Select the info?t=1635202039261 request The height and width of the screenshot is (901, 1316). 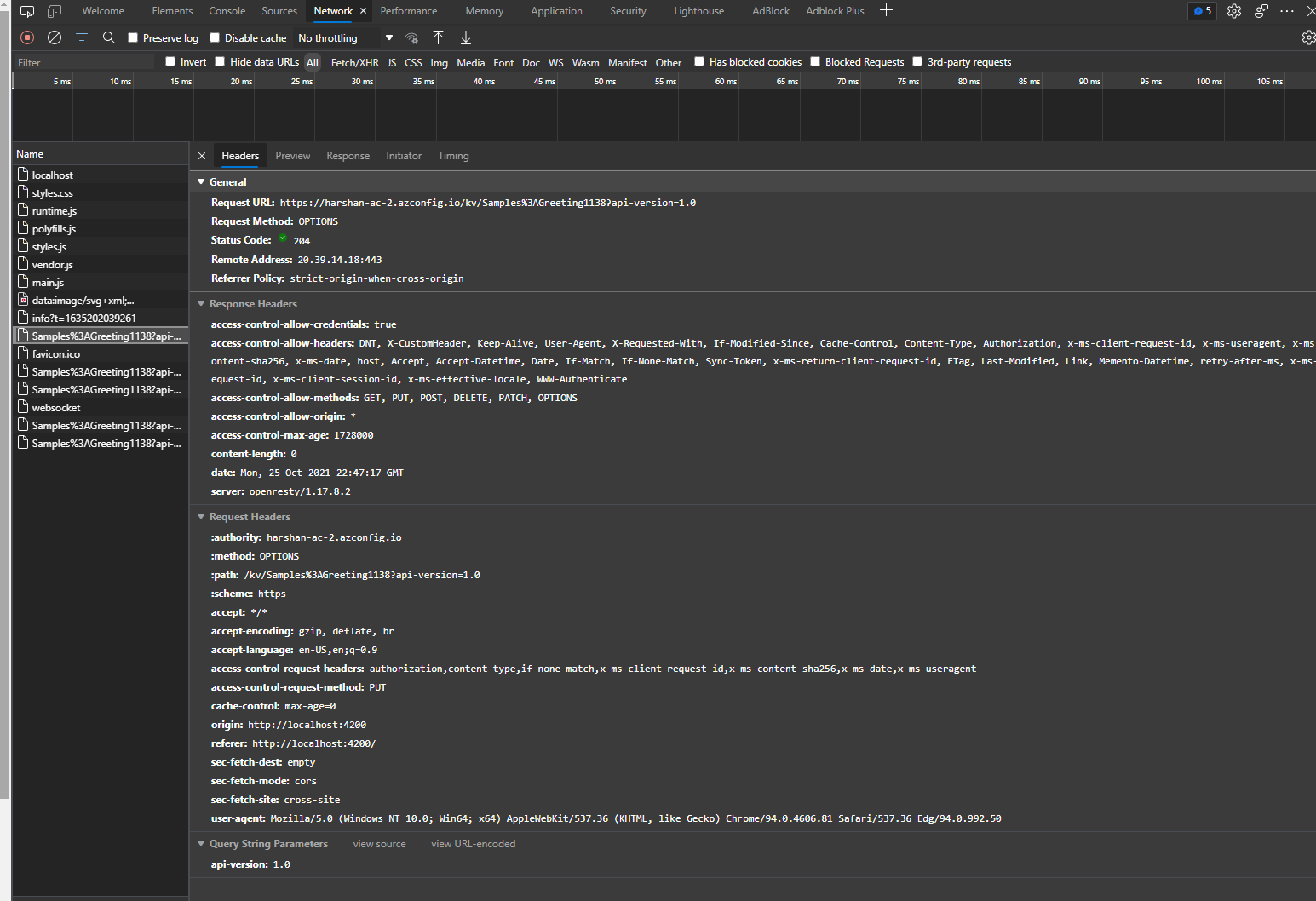coord(101,319)
